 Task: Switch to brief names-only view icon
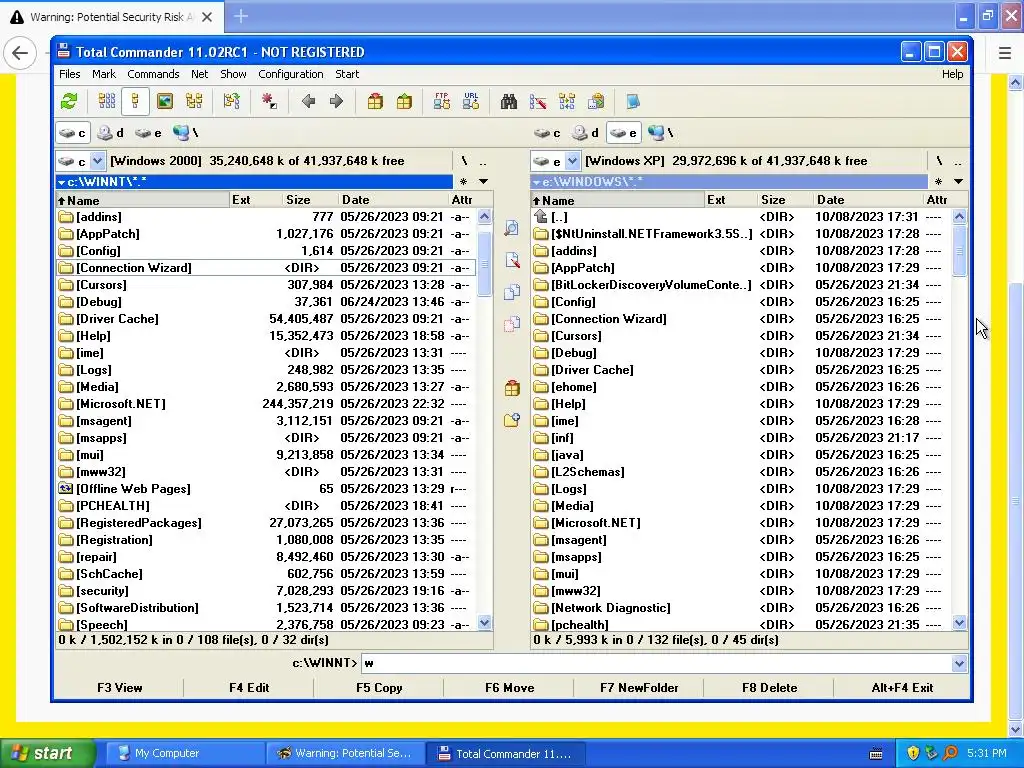pos(106,101)
